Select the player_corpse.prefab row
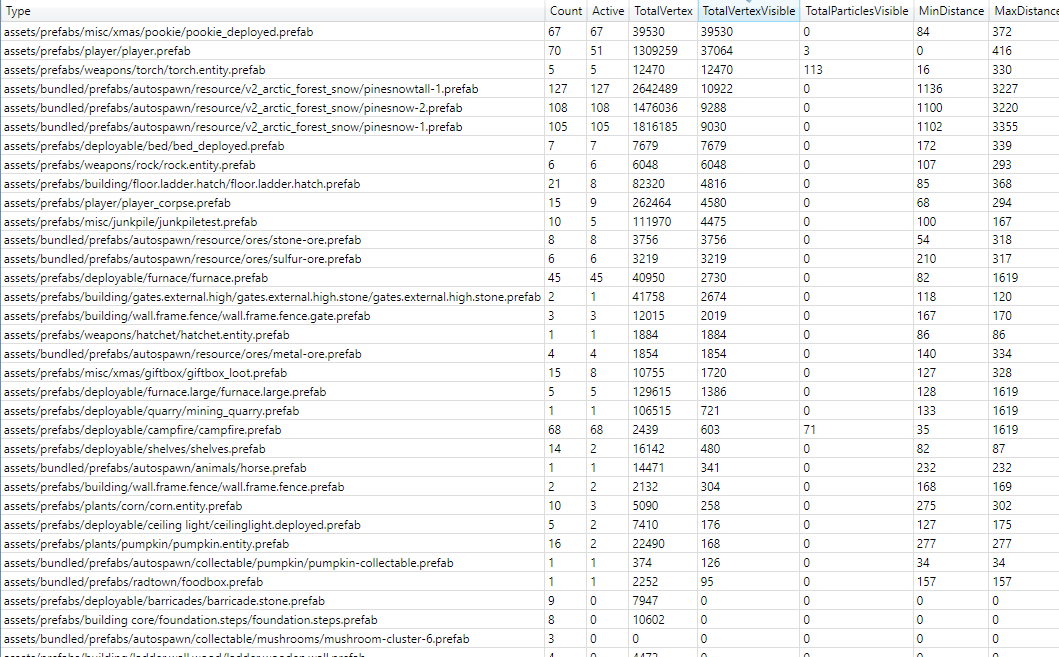Screen dimensions: 1059x657 click(530, 203)
